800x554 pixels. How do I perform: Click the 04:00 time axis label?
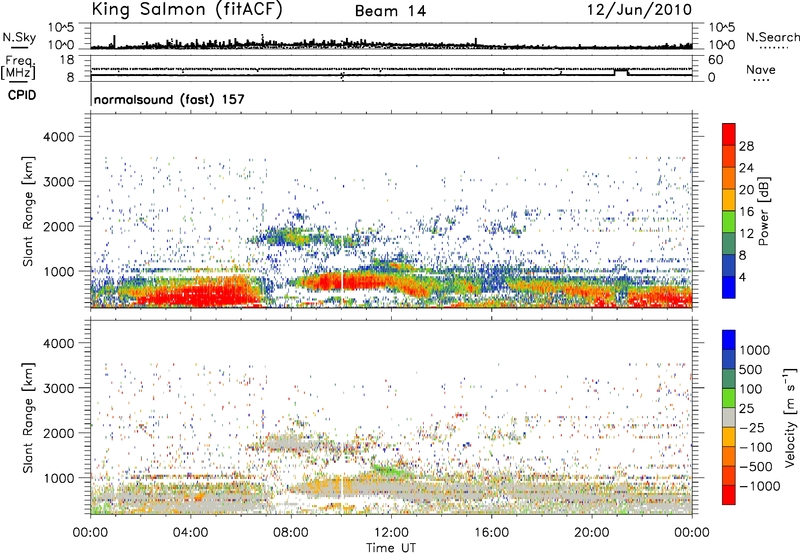click(x=191, y=533)
